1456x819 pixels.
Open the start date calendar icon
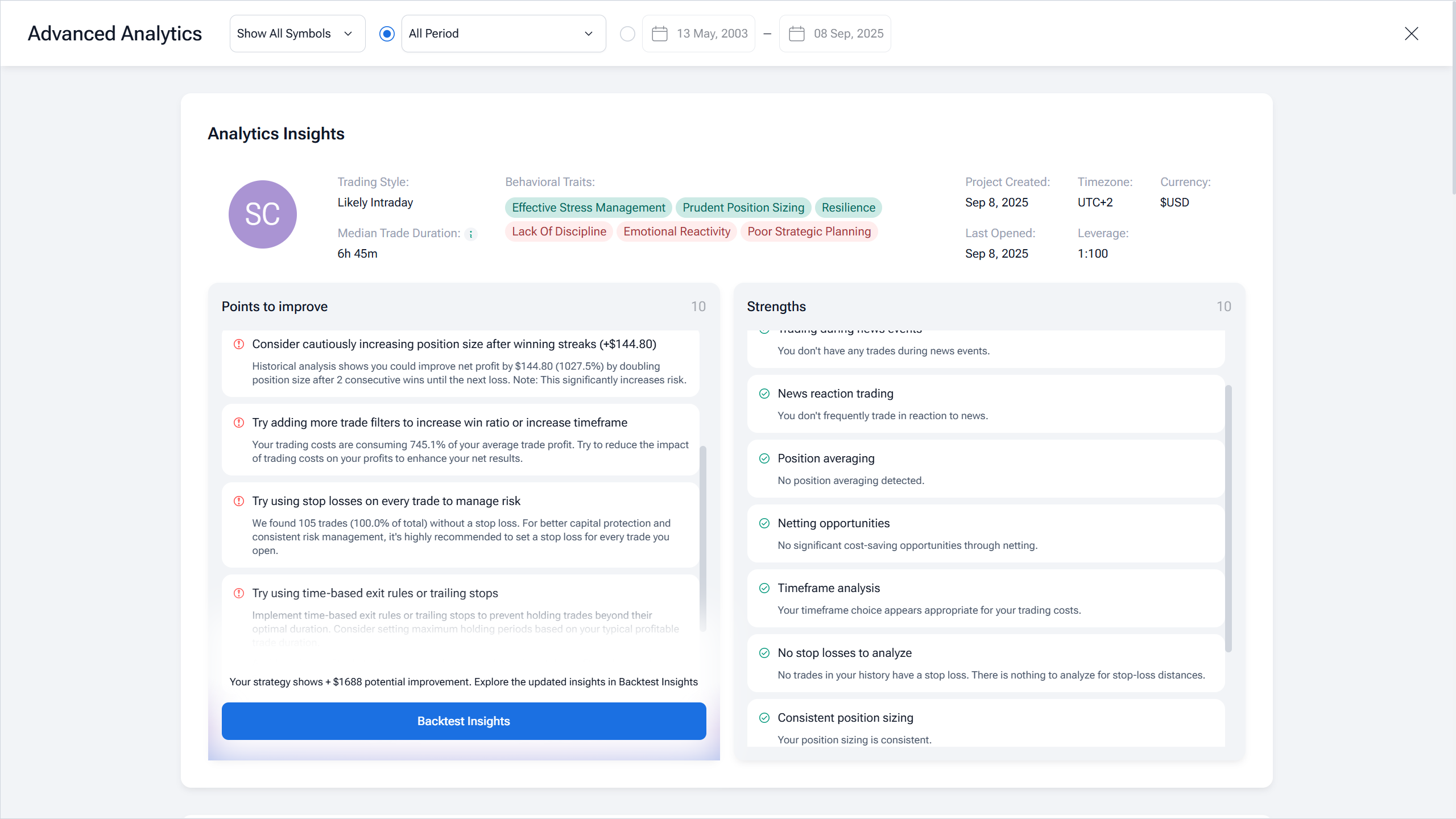(659, 34)
